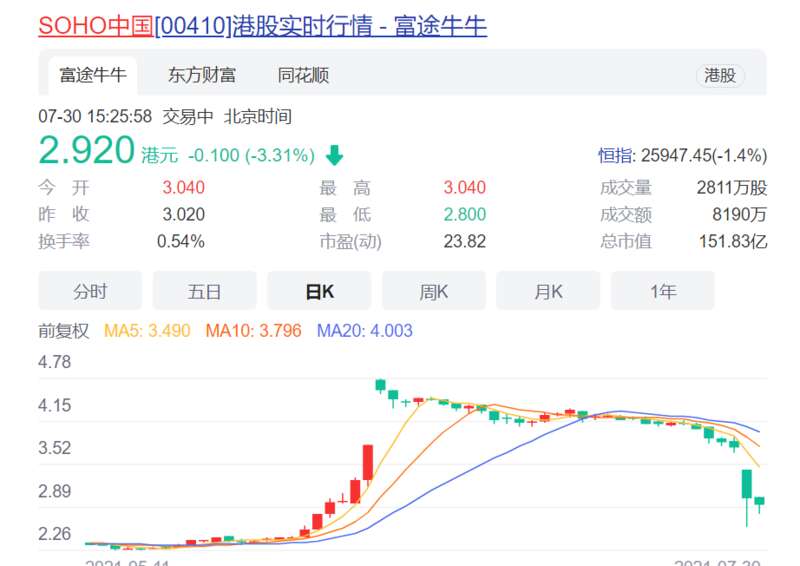Open the SOHO中国 港股实时行情 title link

pyautogui.click(x=262, y=26)
